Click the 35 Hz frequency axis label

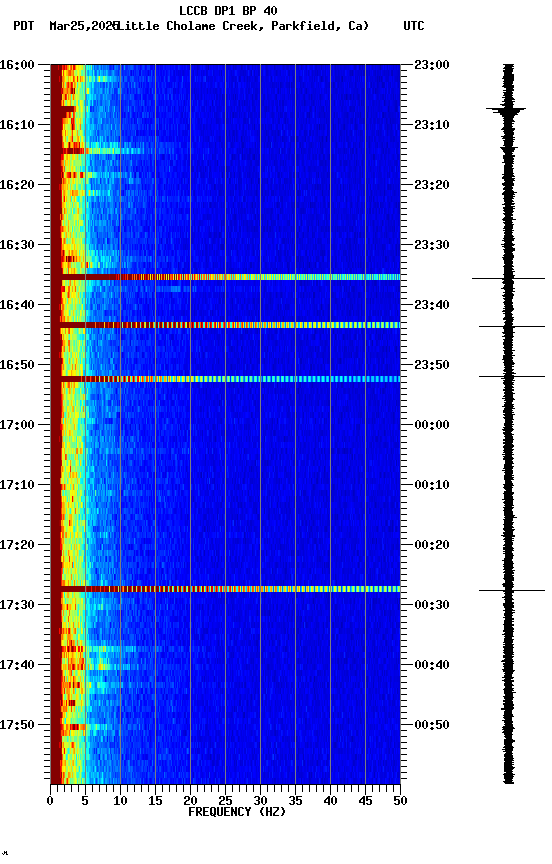tap(295, 801)
